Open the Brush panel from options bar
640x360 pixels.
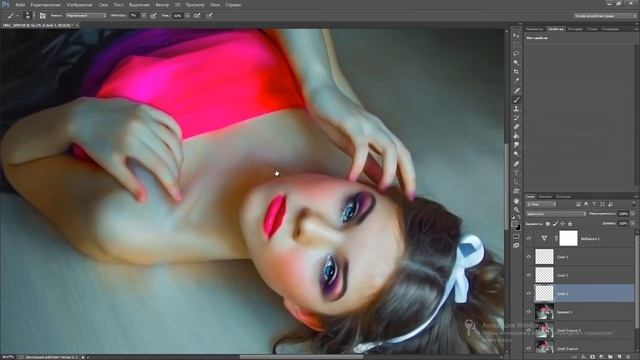(42, 16)
